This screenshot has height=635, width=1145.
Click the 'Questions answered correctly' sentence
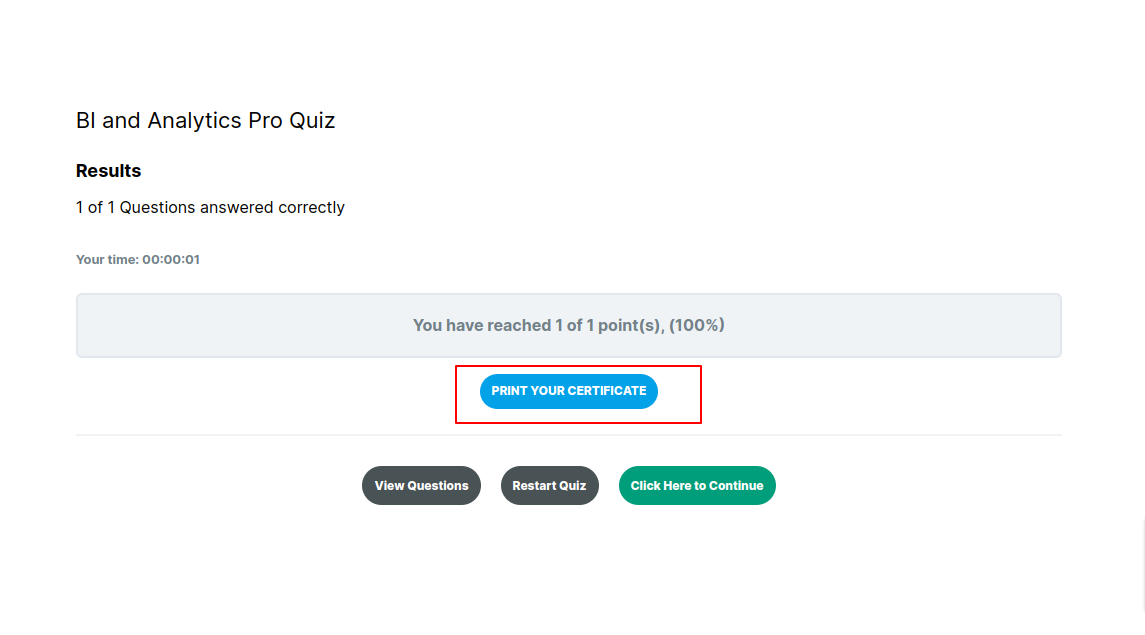coord(232,208)
